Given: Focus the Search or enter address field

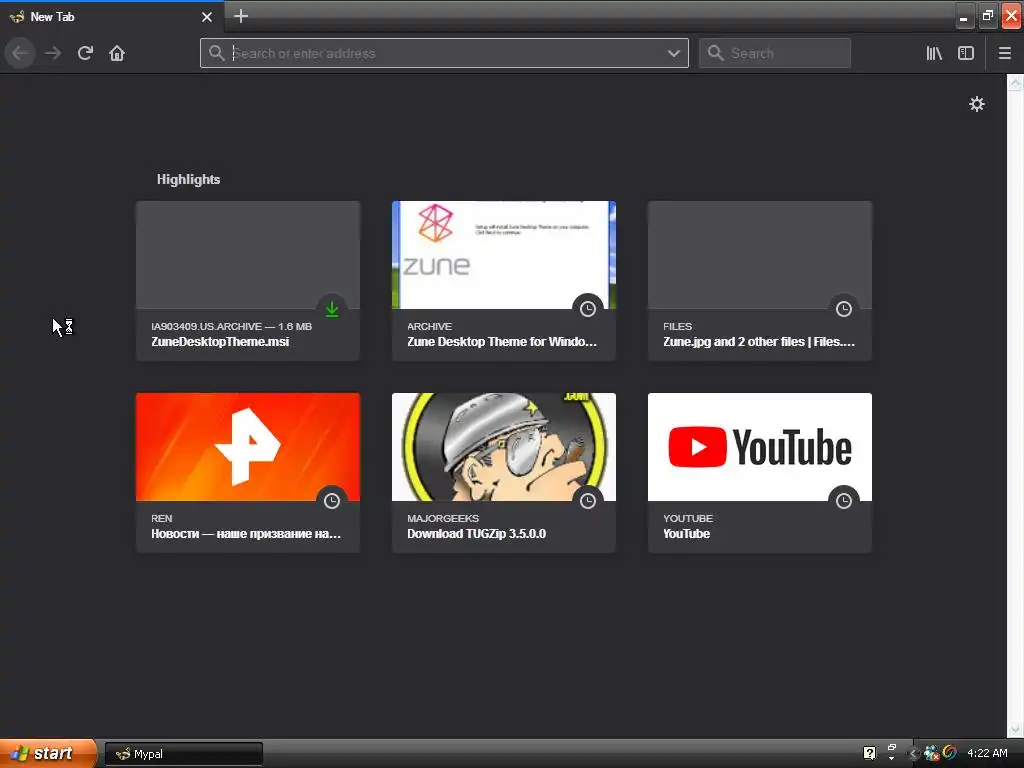Looking at the screenshot, I should [x=444, y=53].
